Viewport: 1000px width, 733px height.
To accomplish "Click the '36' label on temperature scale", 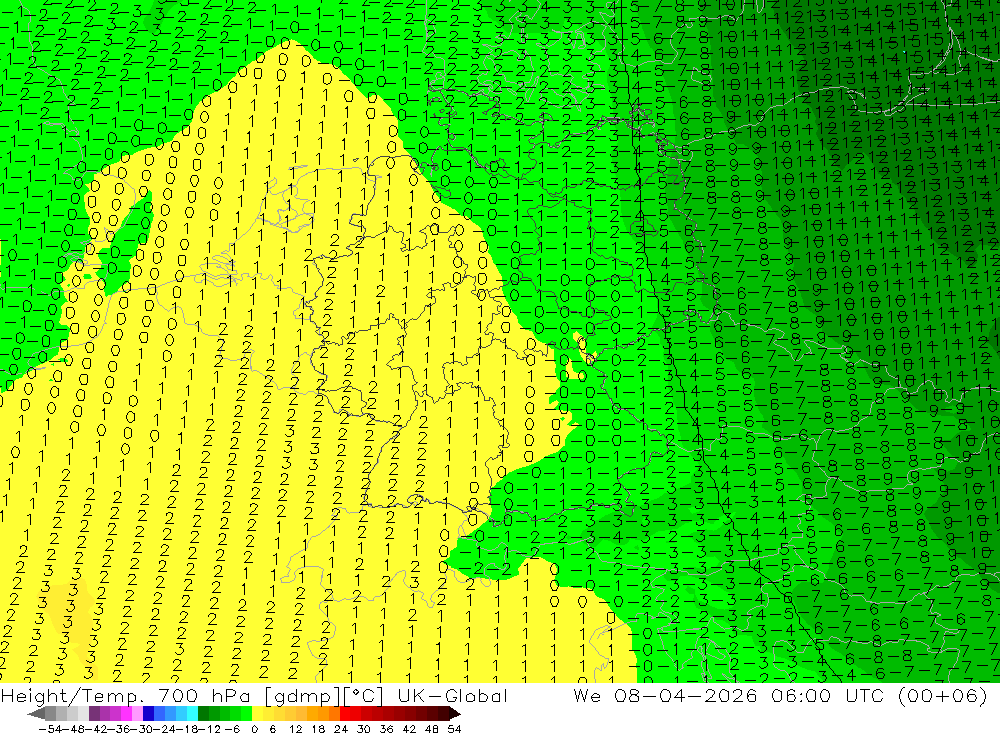I will (386, 729).
